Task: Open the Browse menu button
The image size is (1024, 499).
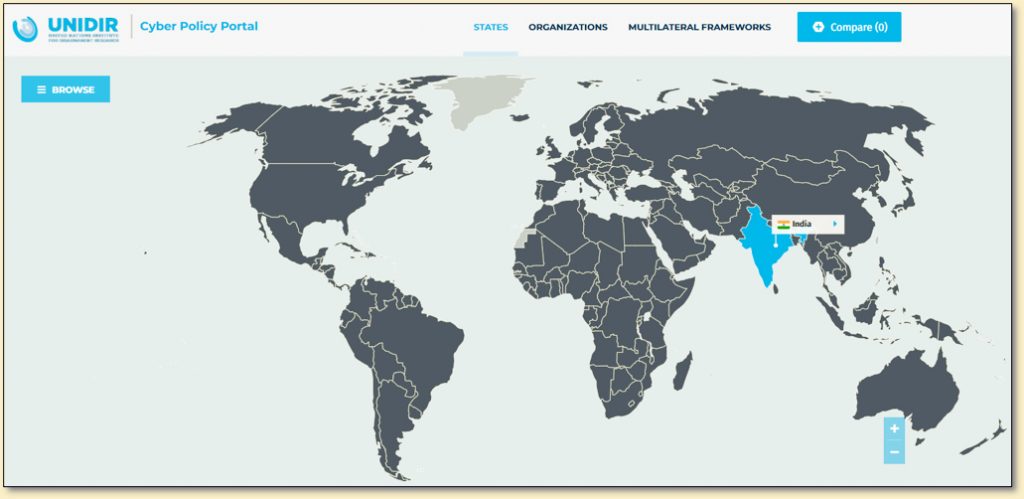Action: (x=66, y=89)
